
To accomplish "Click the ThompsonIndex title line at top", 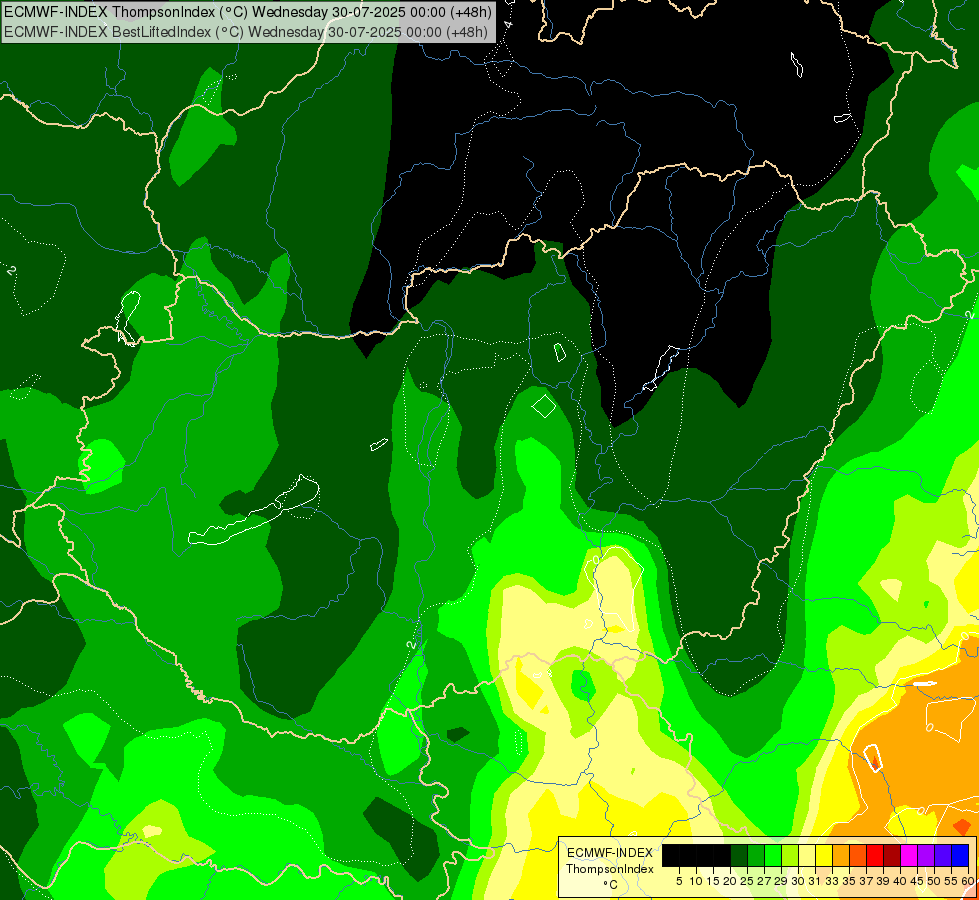I will pyautogui.click(x=248, y=11).
